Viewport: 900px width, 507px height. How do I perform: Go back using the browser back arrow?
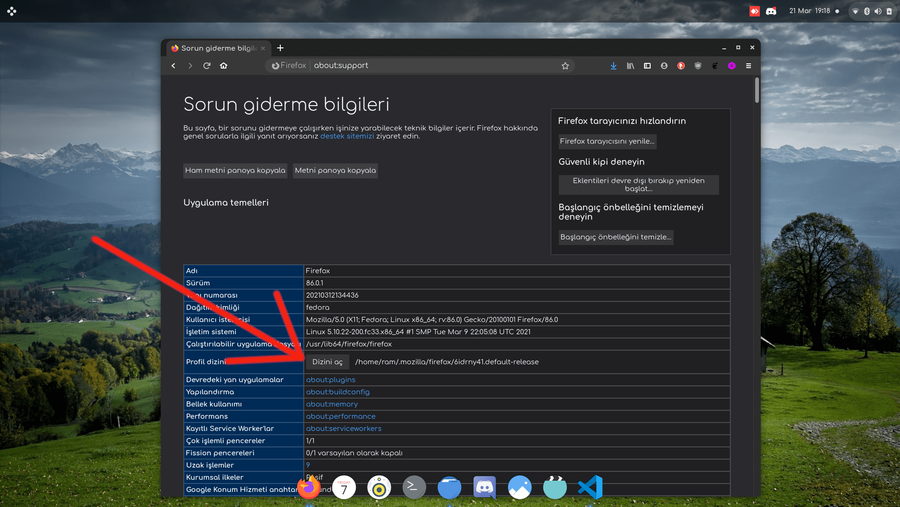coord(173,65)
